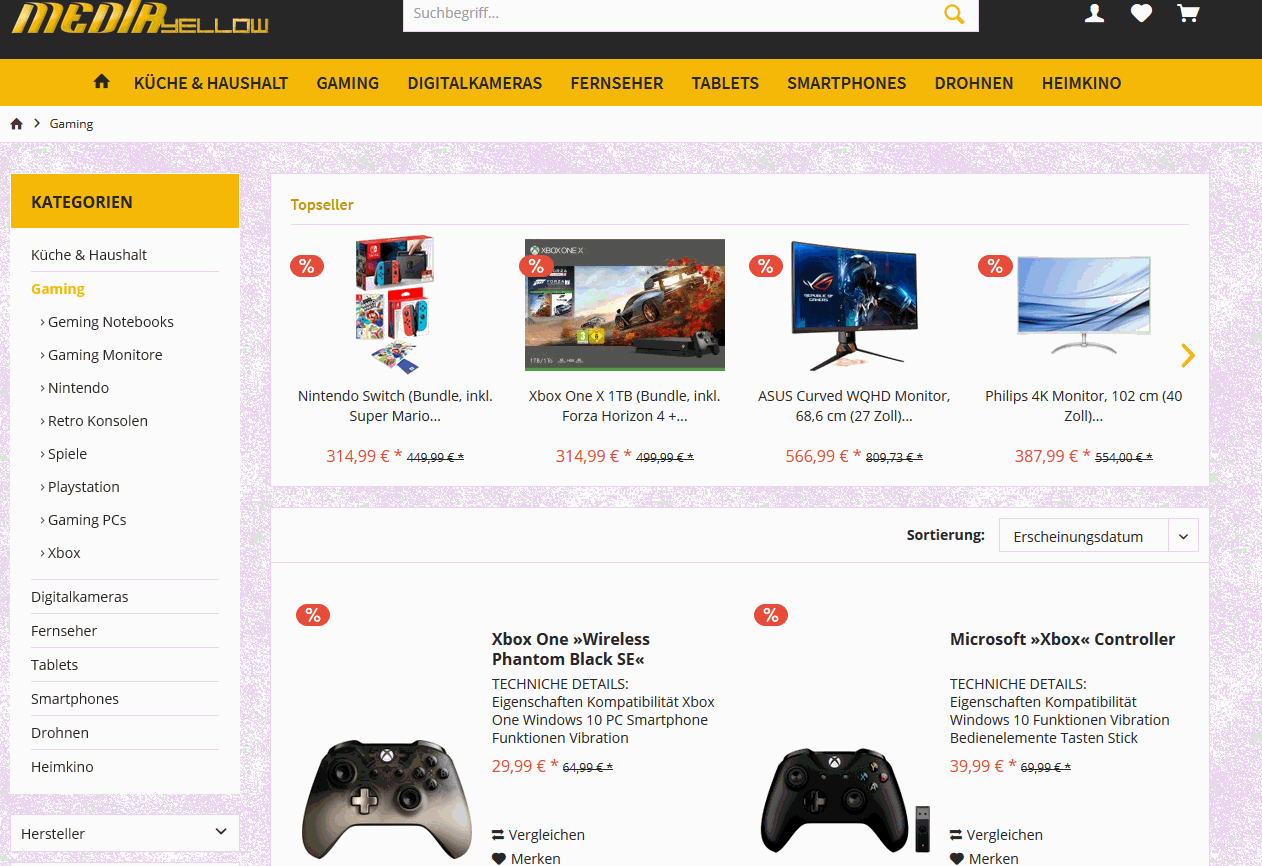Click into the Suchbegriff search field
This screenshot has width=1262, height=866.
[672, 14]
